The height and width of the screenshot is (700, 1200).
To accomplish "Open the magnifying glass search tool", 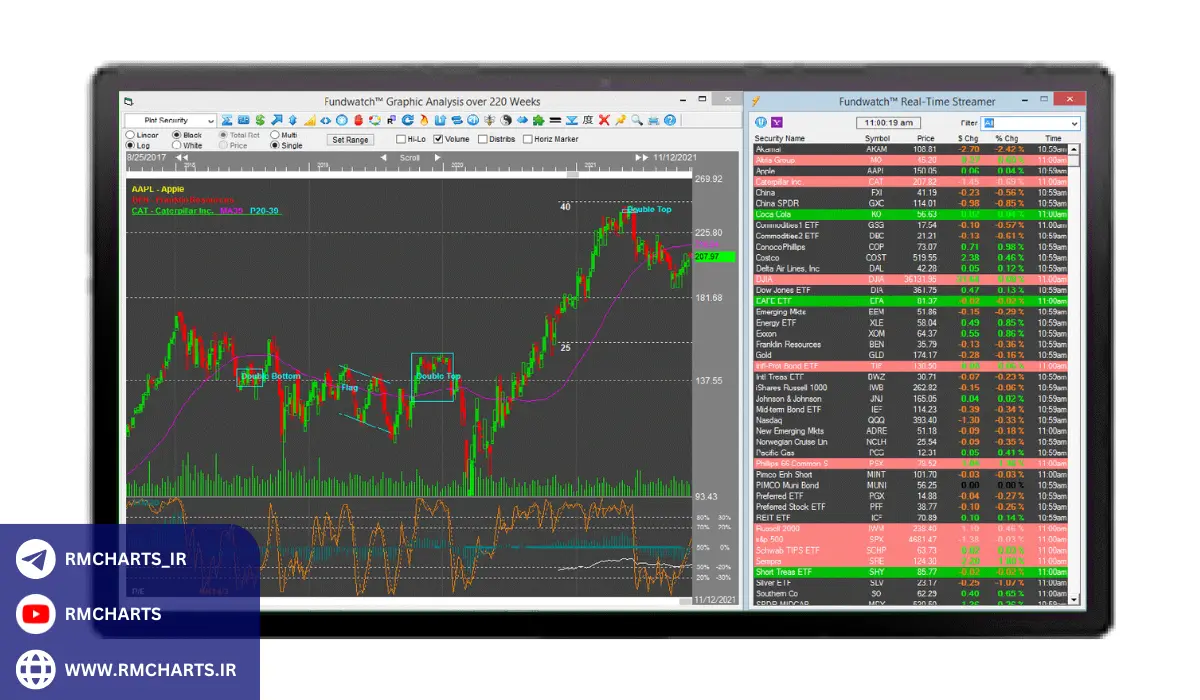I will pyautogui.click(x=636, y=120).
